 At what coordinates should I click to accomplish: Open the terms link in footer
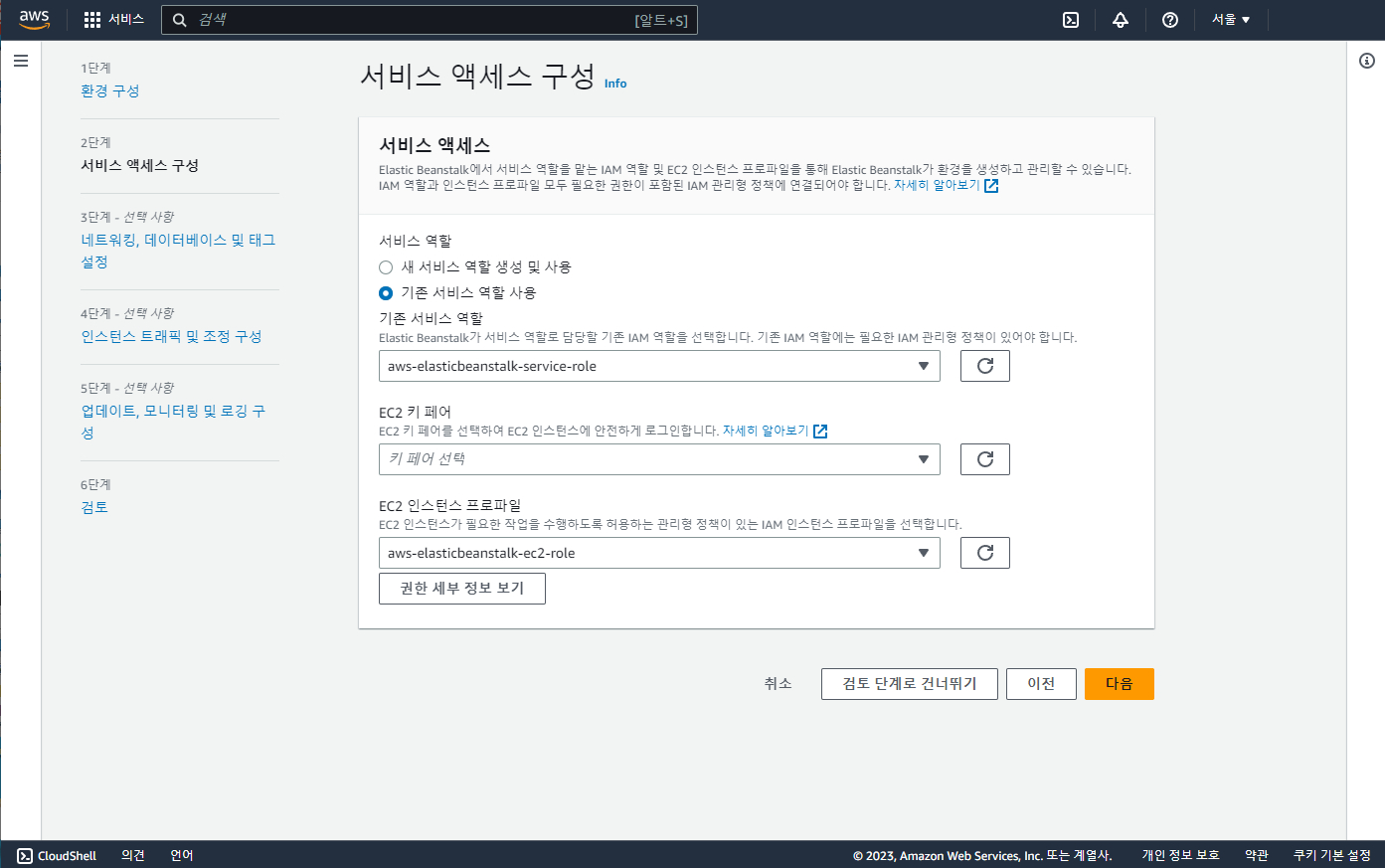tap(1257, 855)
